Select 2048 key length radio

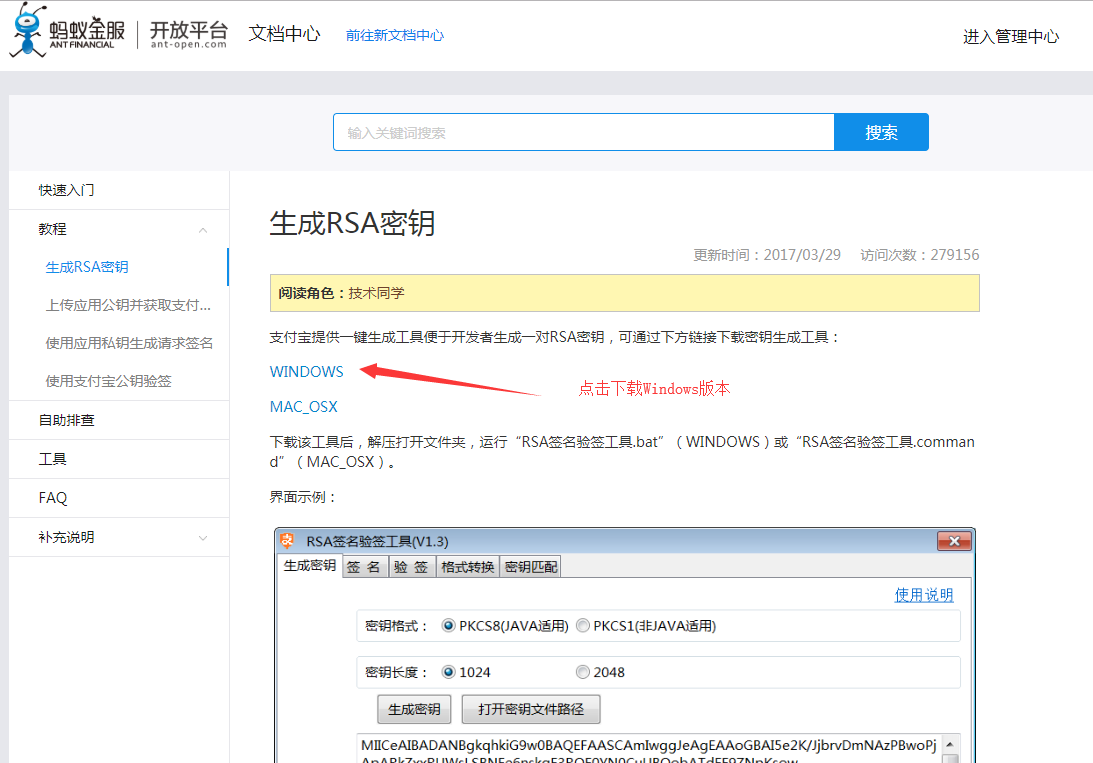(583, 672)
